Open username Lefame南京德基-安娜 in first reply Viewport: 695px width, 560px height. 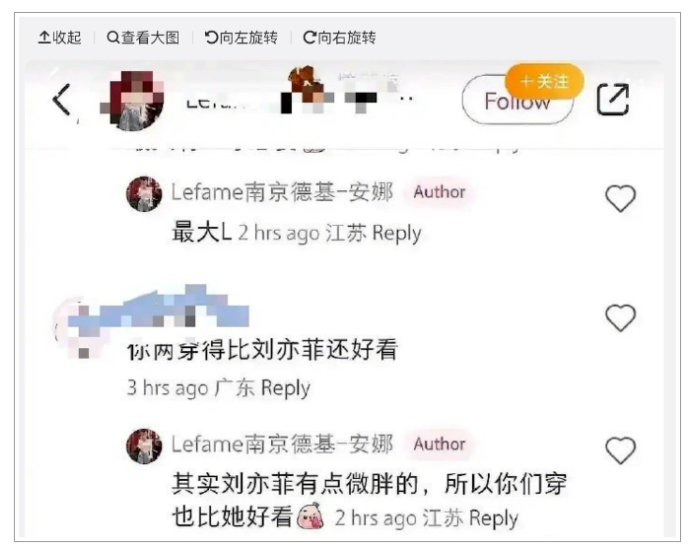pos(282,192)
